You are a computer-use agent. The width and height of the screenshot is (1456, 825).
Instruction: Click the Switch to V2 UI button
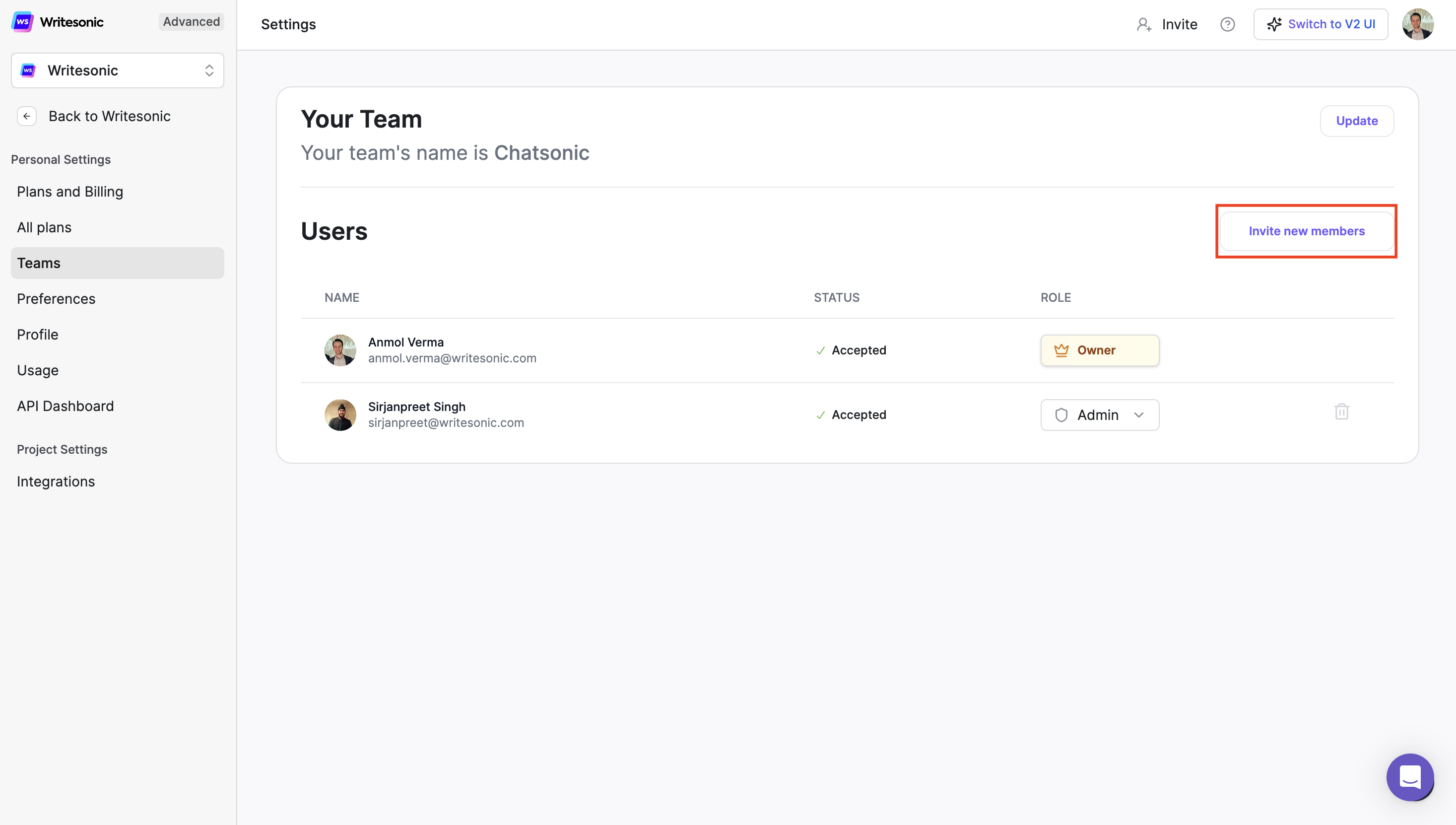(x=1320, y=24)
